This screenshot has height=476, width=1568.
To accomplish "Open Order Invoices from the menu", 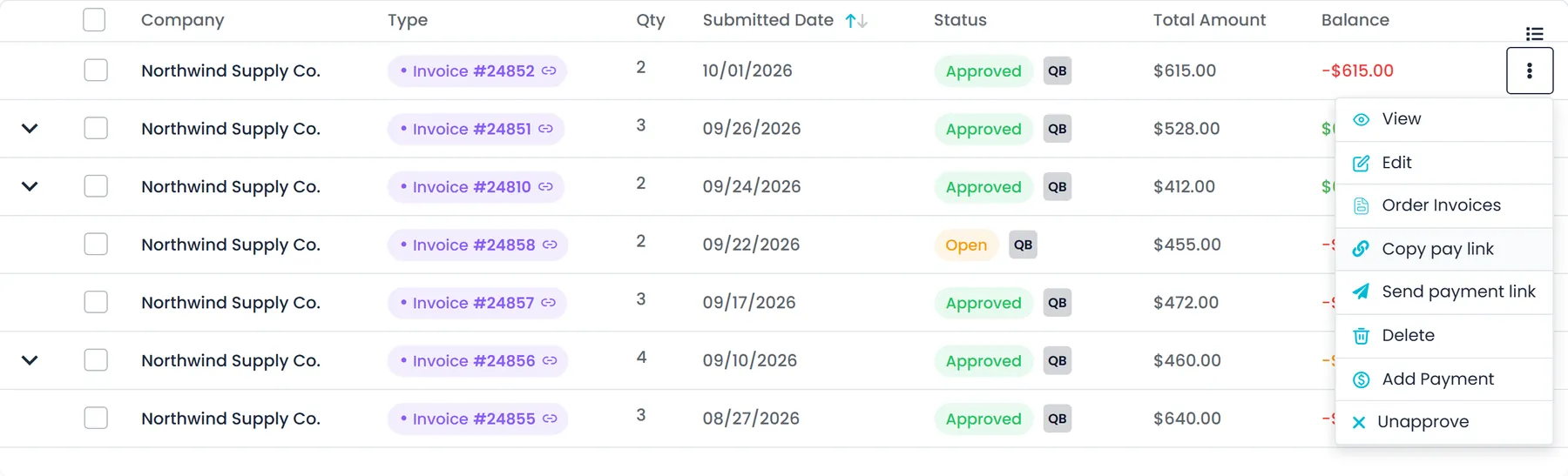I will 1444,205.
